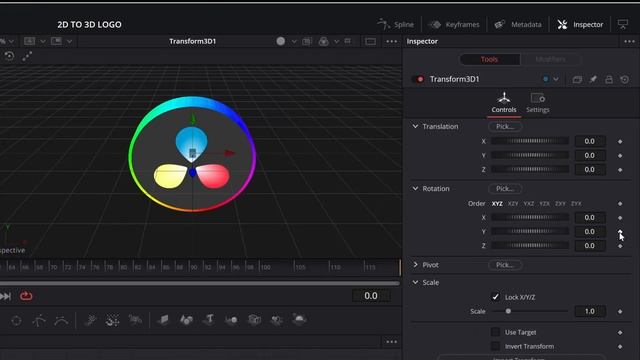Collapse the Translation section
The image size is (640, 360).
coord(415,127)
